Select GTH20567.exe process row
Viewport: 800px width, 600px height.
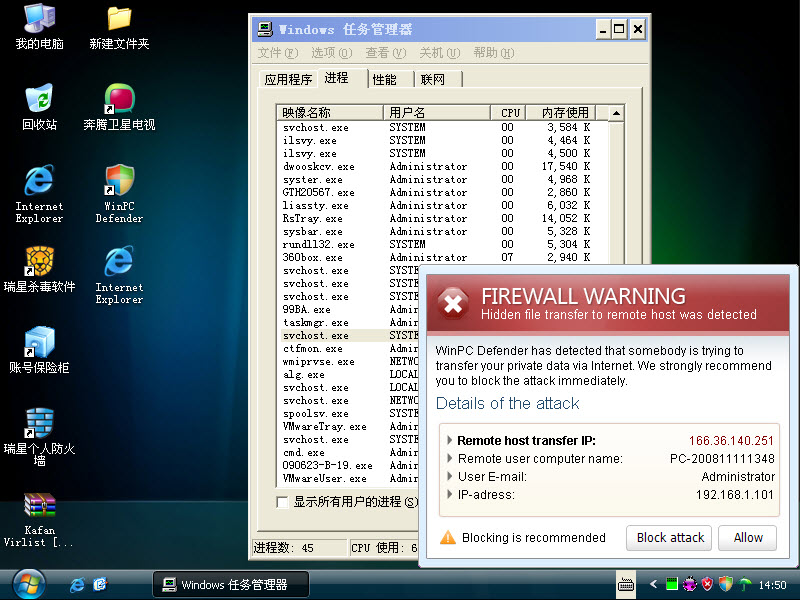(x=442, y=192)
